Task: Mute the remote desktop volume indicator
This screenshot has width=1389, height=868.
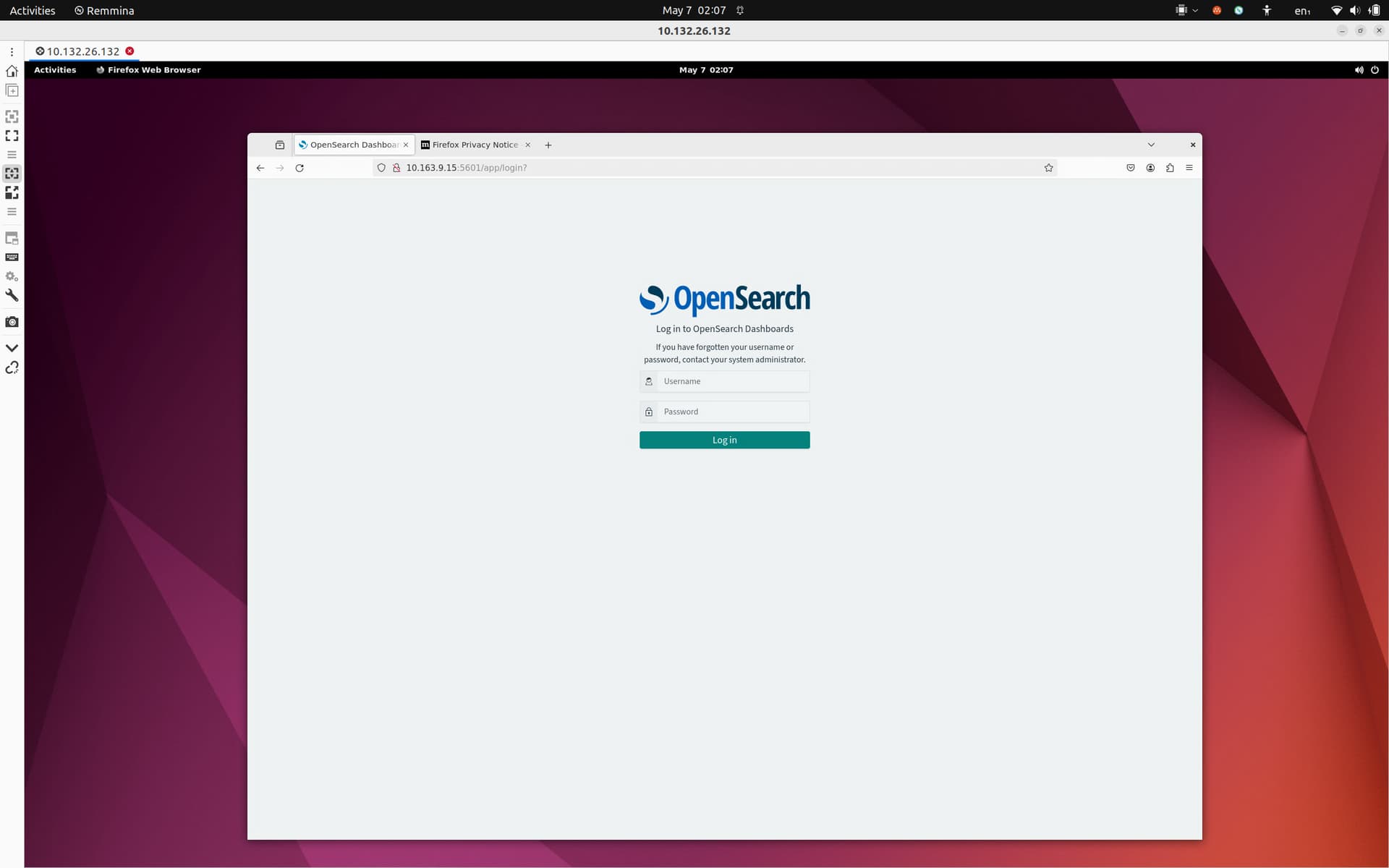Action: click(x=1359, y=69)
